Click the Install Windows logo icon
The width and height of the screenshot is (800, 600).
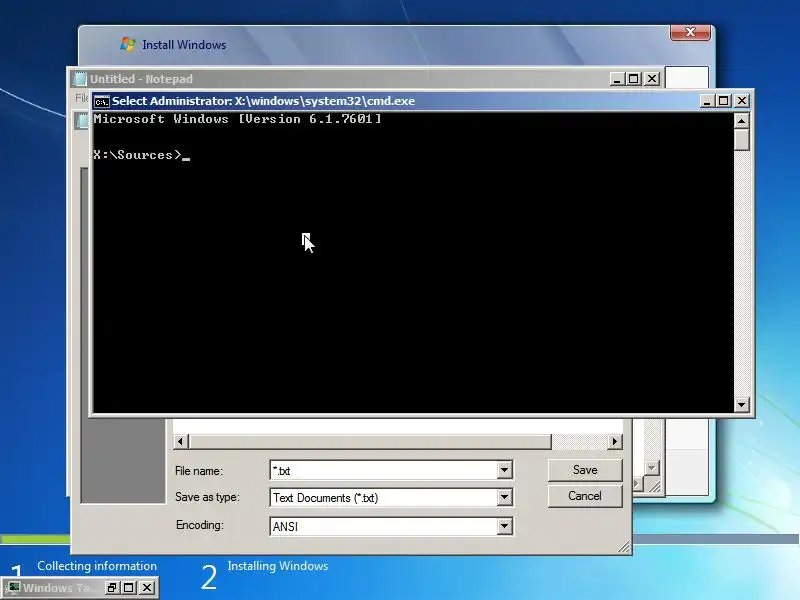pyautogui.click(x=128, y=44)
